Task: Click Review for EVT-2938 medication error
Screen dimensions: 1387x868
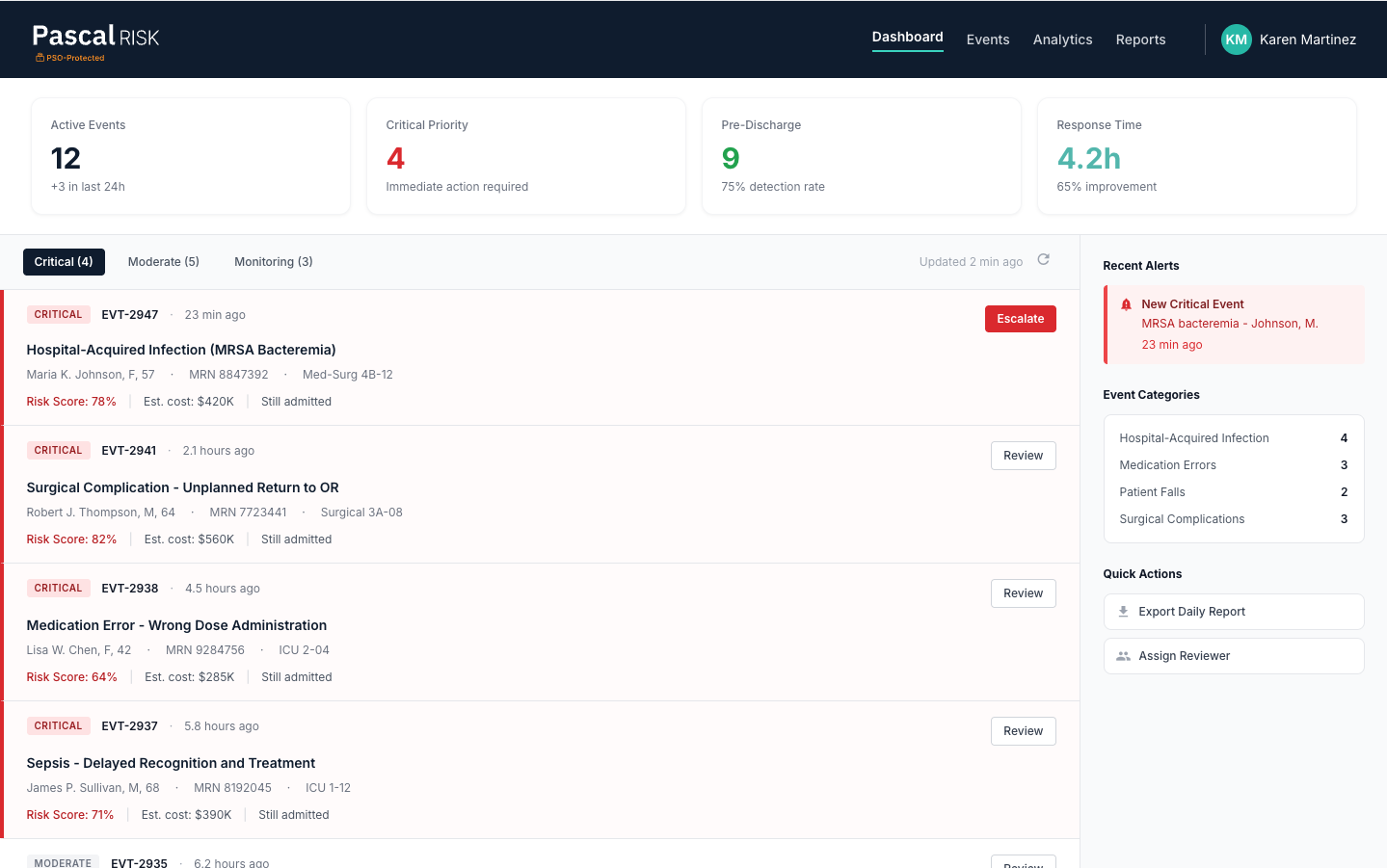Action: [1024, 593]
